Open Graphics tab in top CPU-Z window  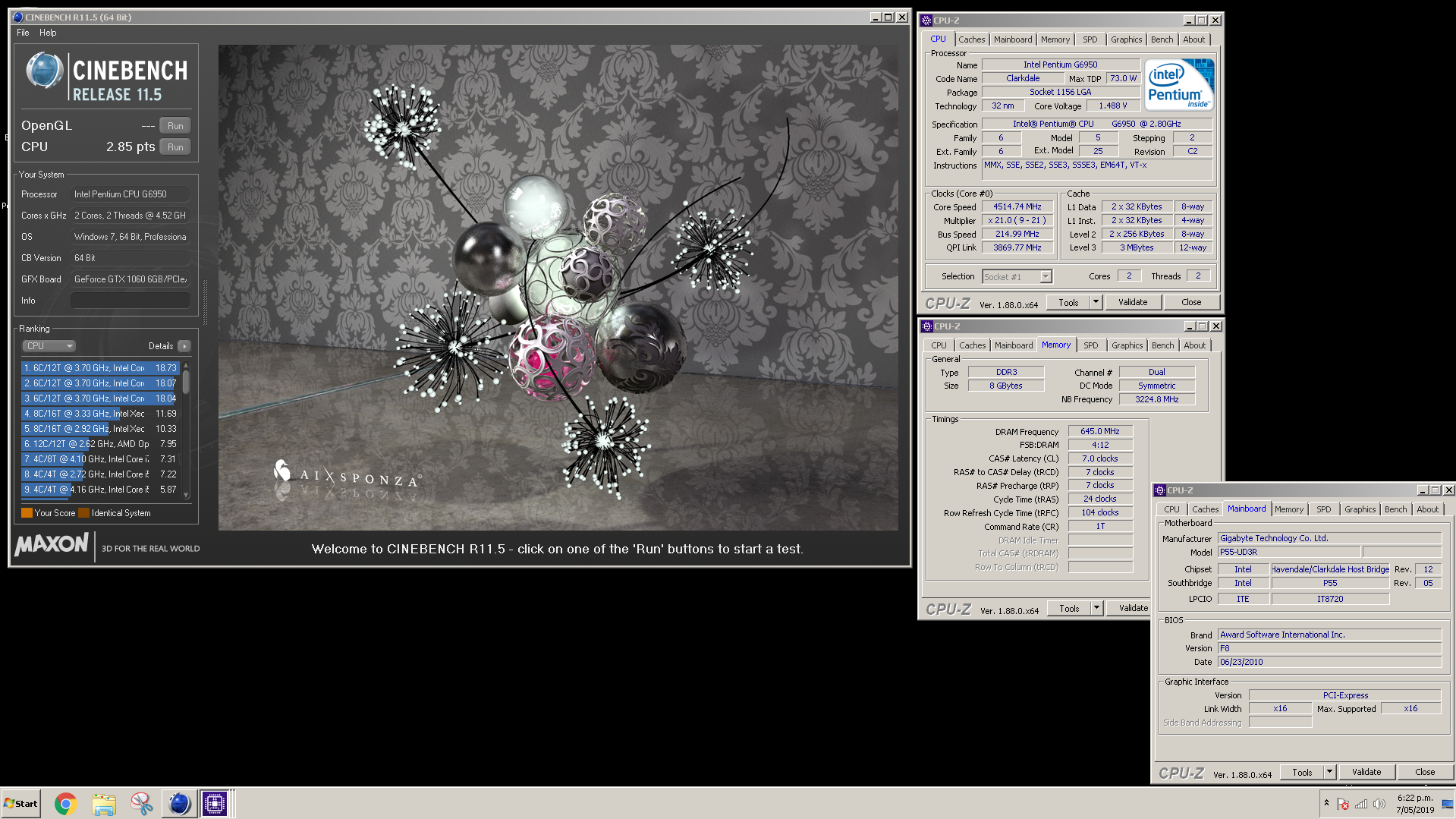[x=1126, y=39]
